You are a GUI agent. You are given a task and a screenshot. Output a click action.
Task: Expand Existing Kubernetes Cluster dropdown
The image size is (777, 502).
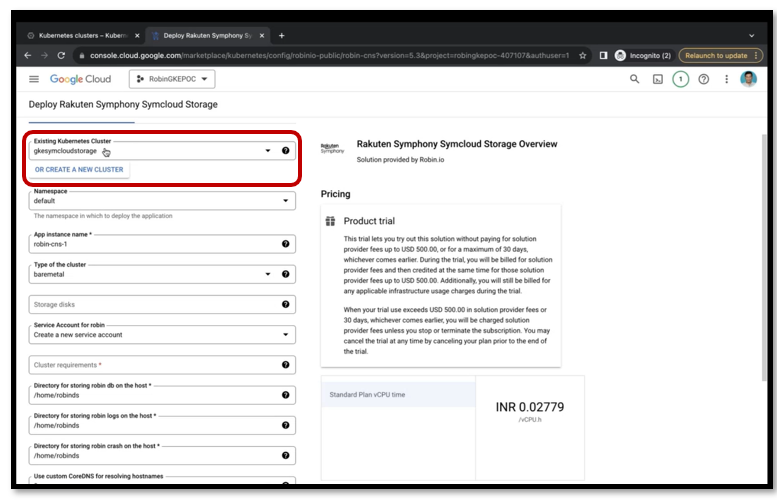pos(268,151)
